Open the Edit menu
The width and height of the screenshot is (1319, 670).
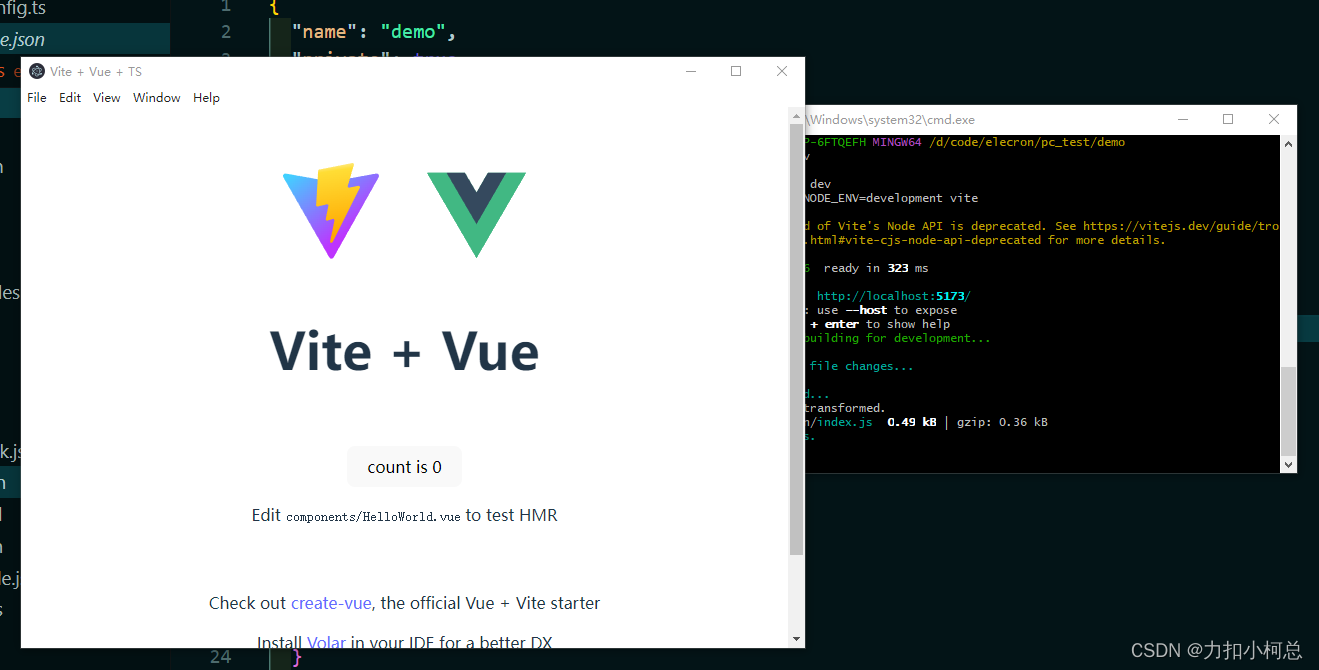(70, 98)
